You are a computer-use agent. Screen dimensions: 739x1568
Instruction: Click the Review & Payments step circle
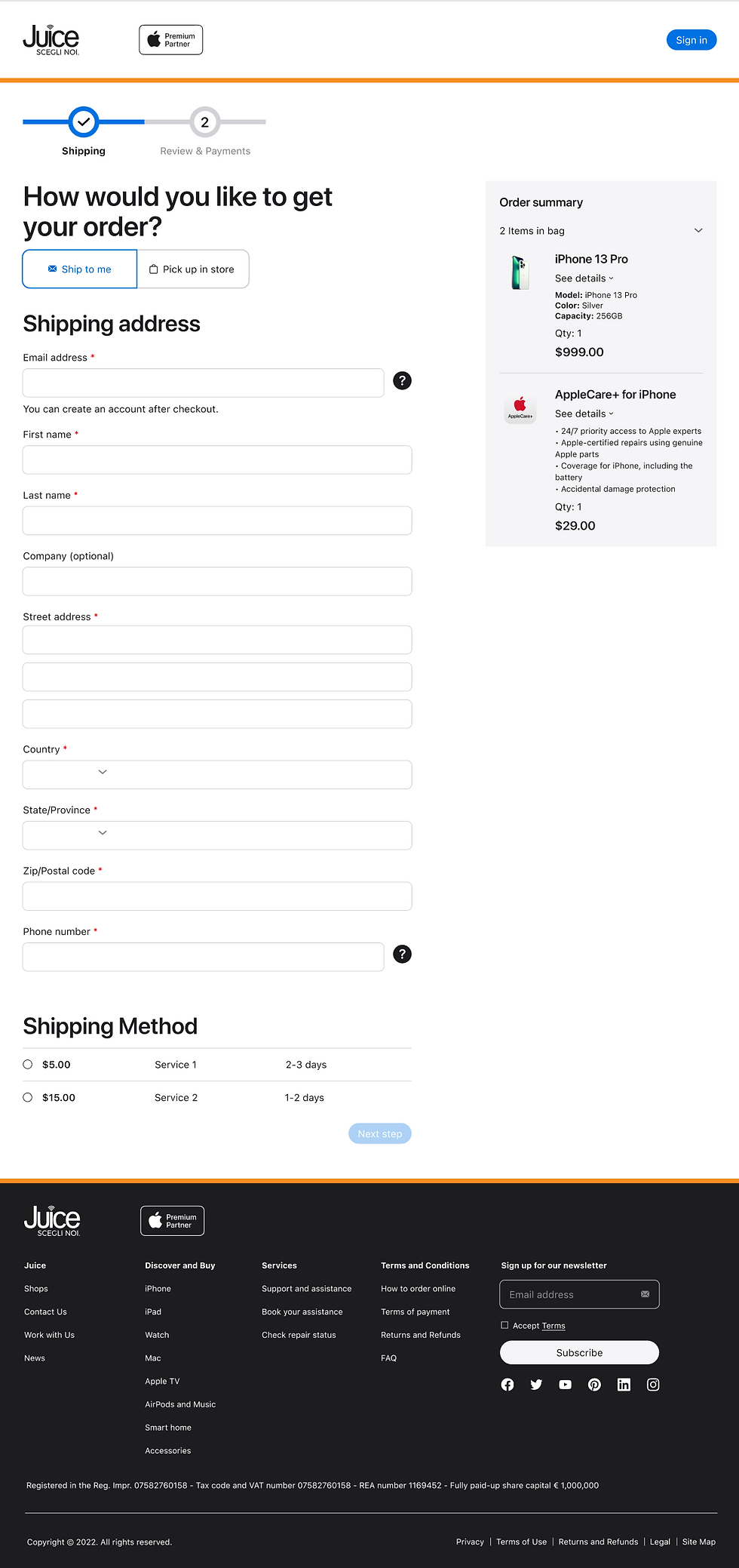coord(204,122)
